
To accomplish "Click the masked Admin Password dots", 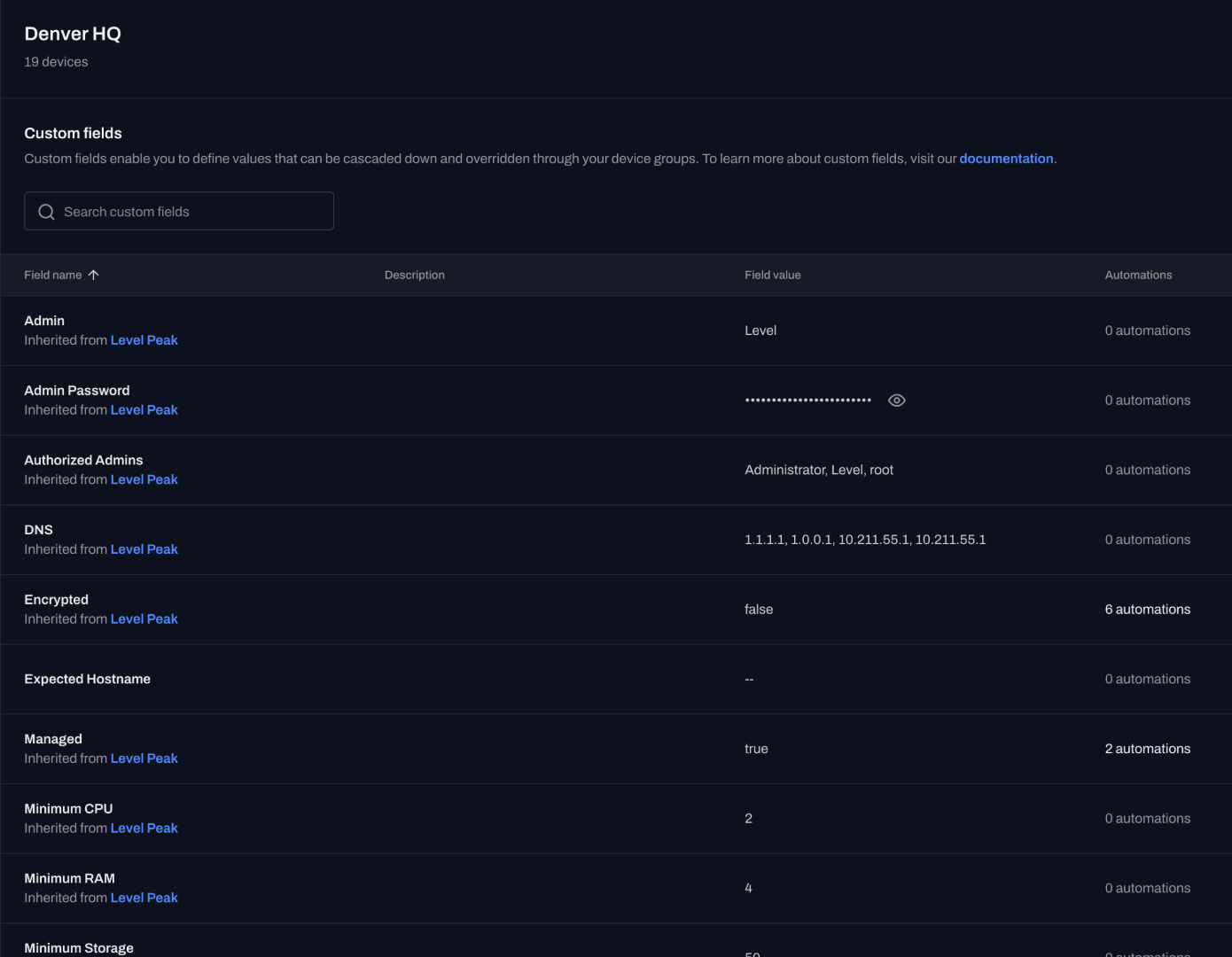I will point(808,401).
